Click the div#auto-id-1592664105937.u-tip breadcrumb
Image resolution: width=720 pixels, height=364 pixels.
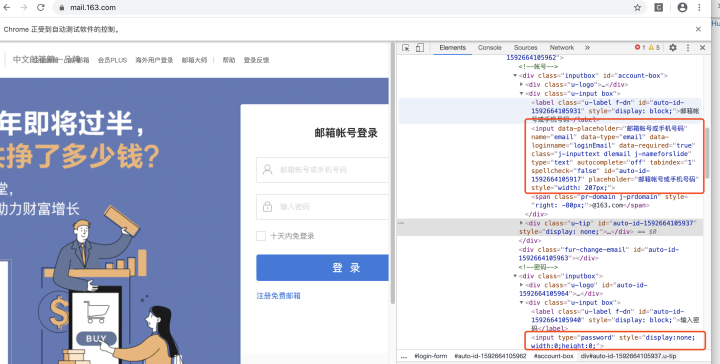click(x=628, y=356)
